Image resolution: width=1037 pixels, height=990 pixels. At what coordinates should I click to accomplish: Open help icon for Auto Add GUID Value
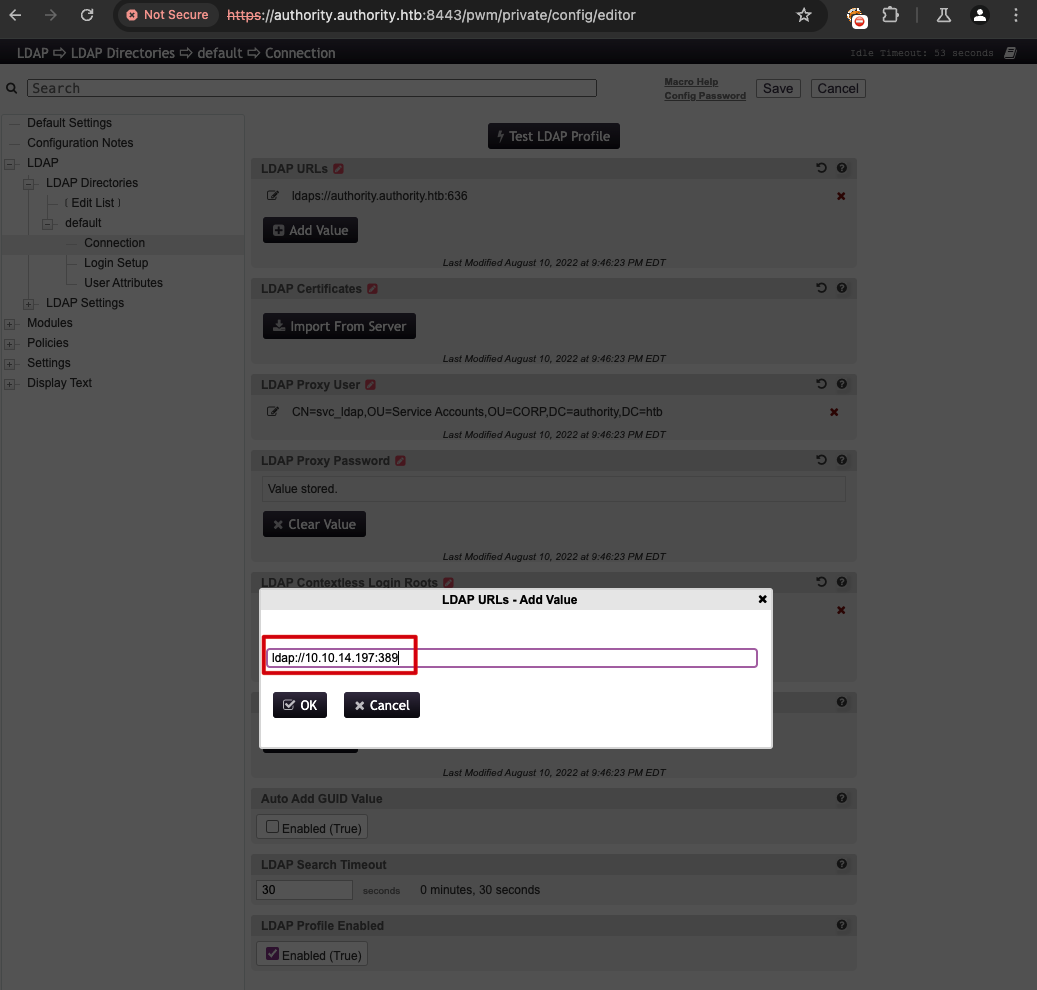click(x=841, y=798)
